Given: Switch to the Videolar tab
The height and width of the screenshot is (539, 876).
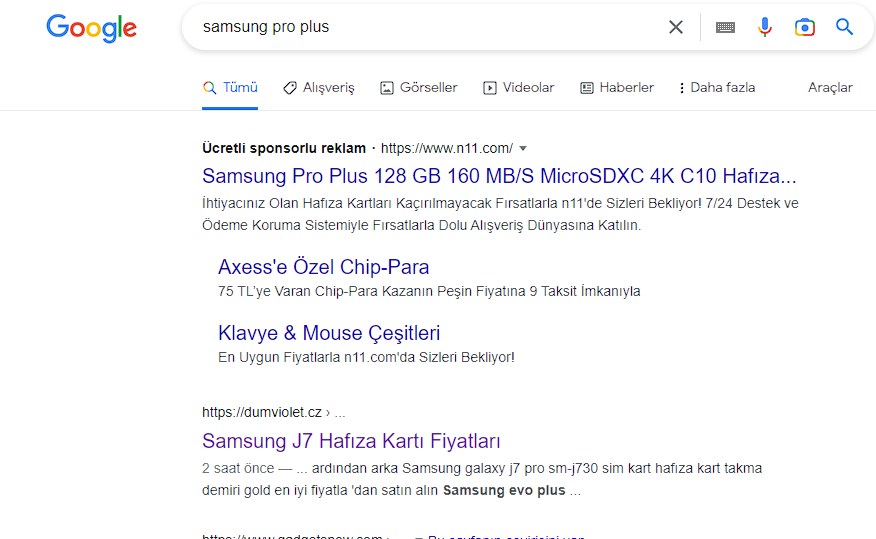Looking at the screenshot, I should point(518,88).
